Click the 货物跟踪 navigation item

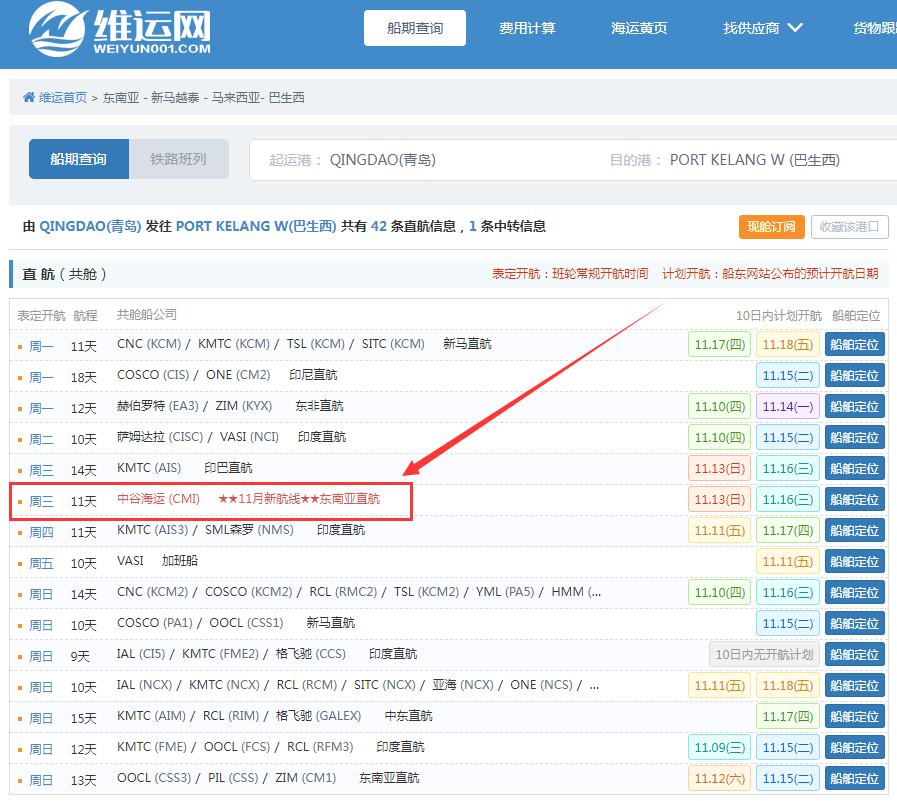874,28
